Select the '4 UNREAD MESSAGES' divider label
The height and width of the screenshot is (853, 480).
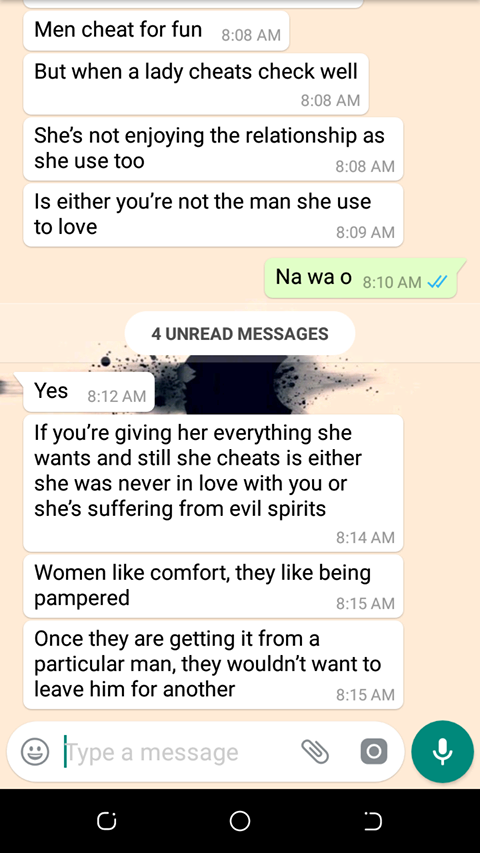click(x=240, y=333)
